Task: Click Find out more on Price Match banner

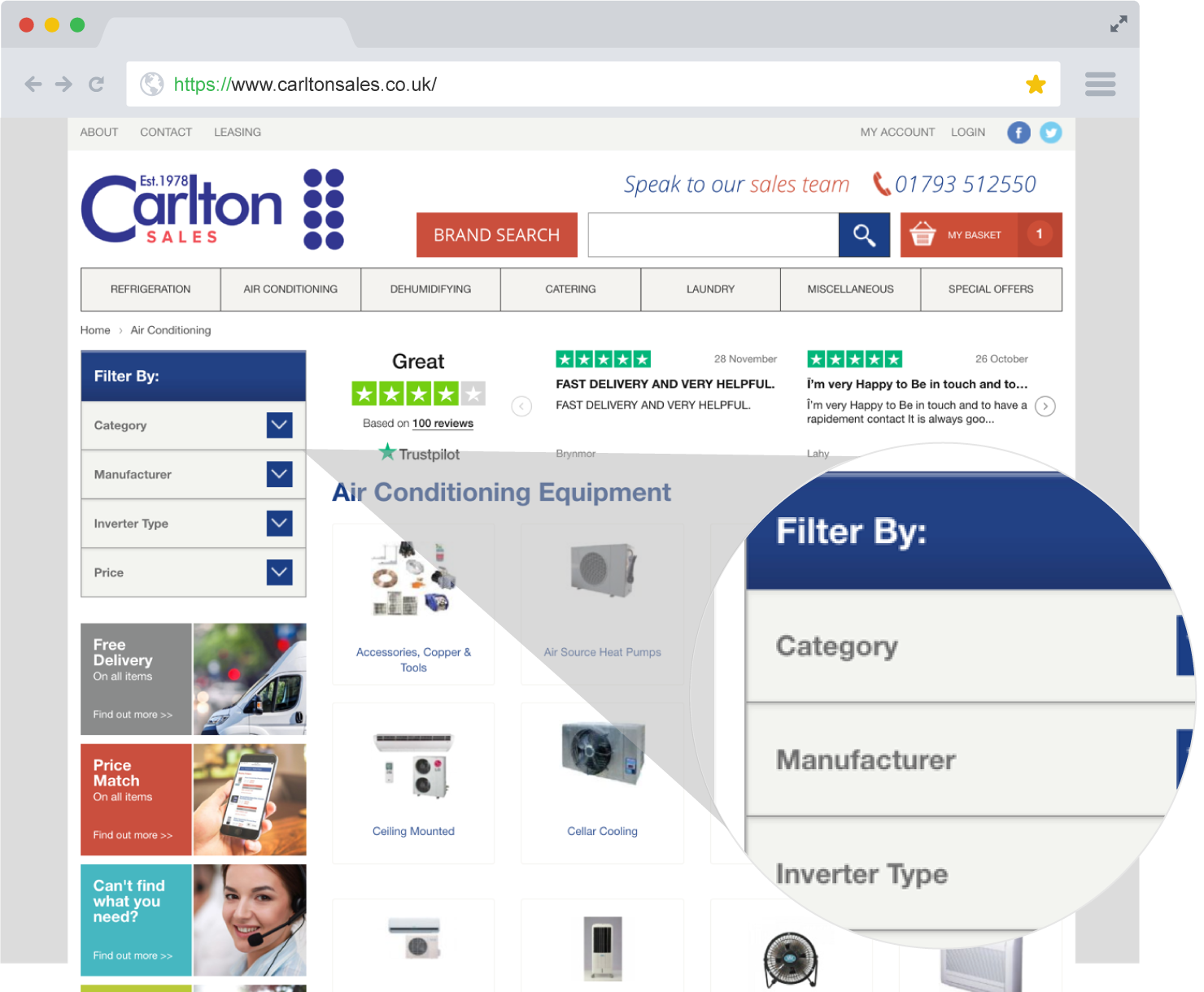Action: (x=133, y=835)
